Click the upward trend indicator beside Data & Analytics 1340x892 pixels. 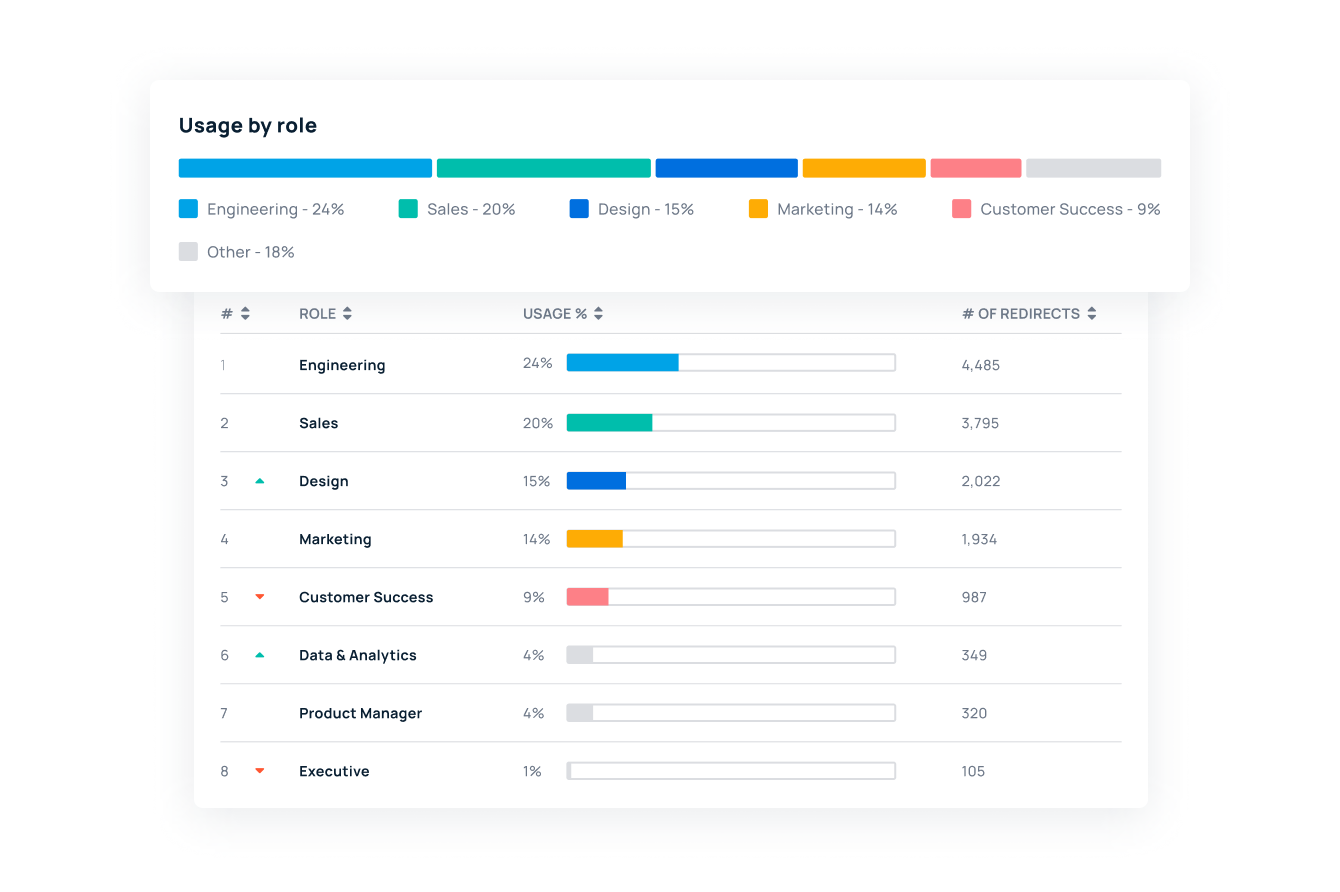[x=261, y=654]
